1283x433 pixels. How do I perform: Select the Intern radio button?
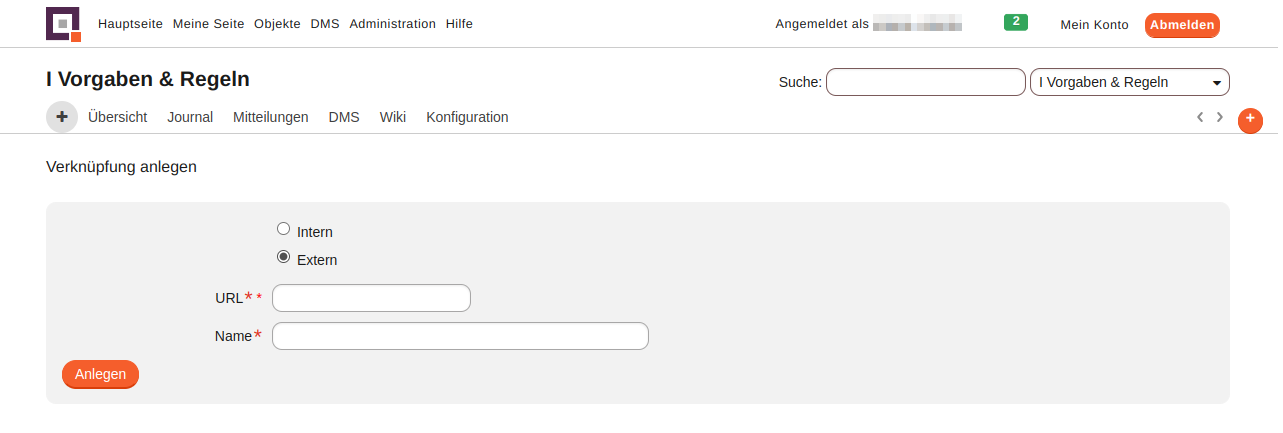[x=284, y=229]
